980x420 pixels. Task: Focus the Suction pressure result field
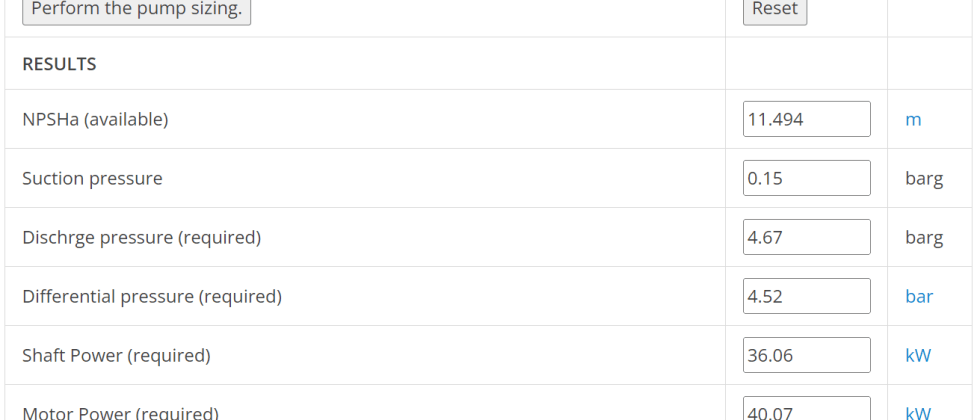point(806,178)
